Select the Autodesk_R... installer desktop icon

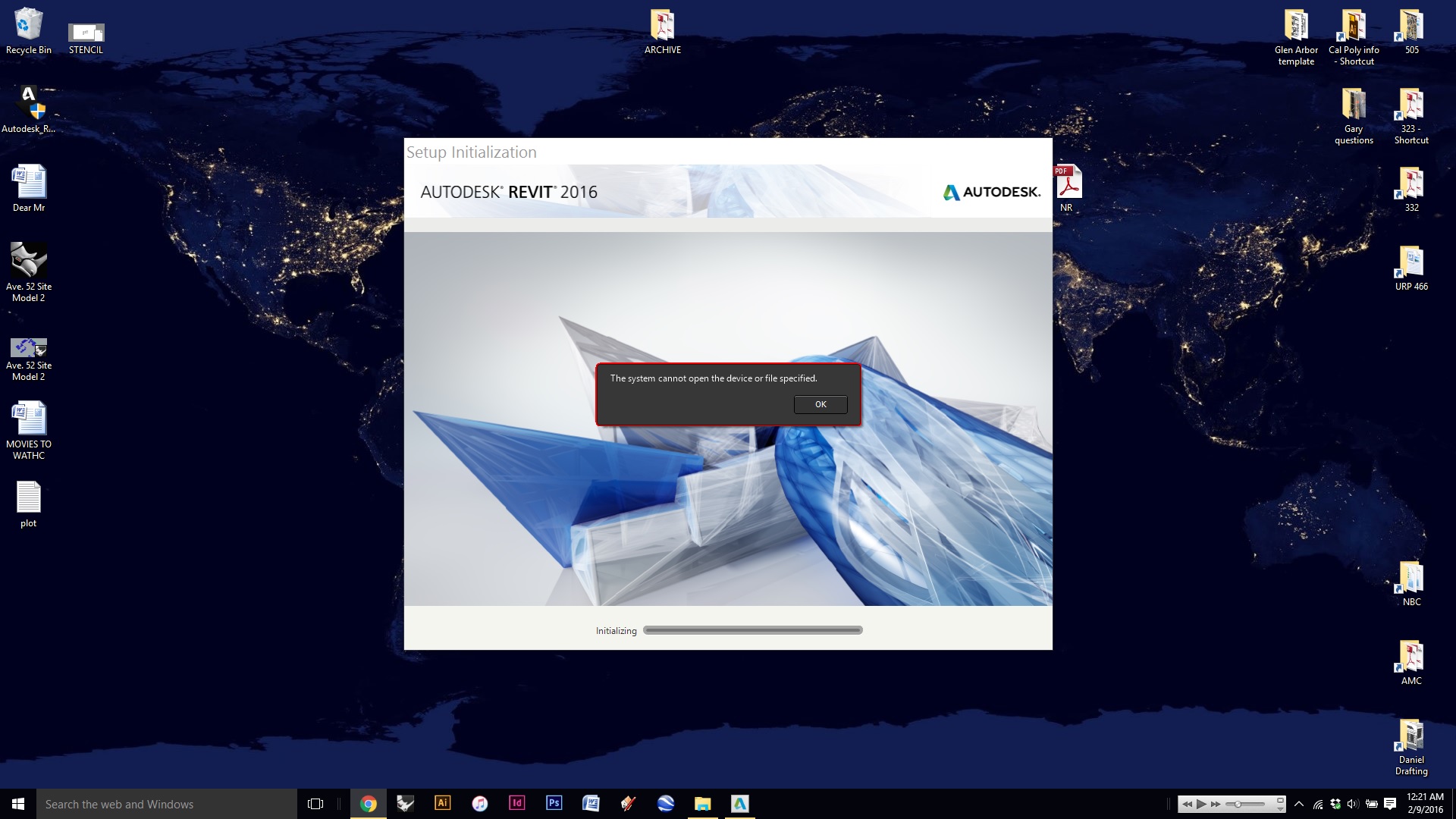(29, 110)
